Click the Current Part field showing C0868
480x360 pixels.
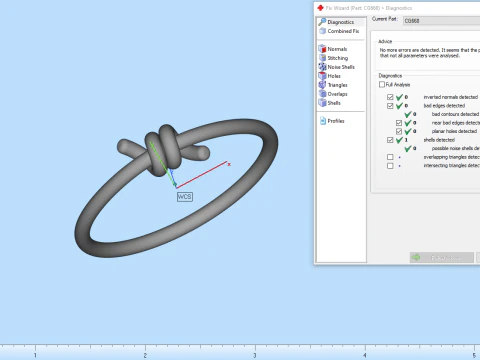tap(441, 21)
